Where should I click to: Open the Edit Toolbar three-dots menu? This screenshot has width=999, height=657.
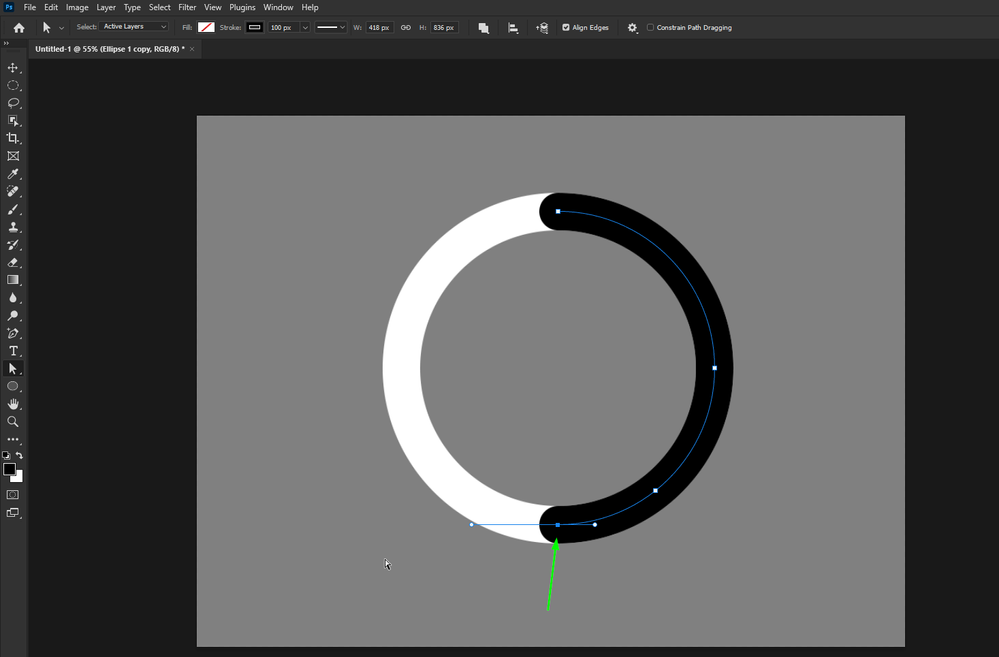point(13,439)
